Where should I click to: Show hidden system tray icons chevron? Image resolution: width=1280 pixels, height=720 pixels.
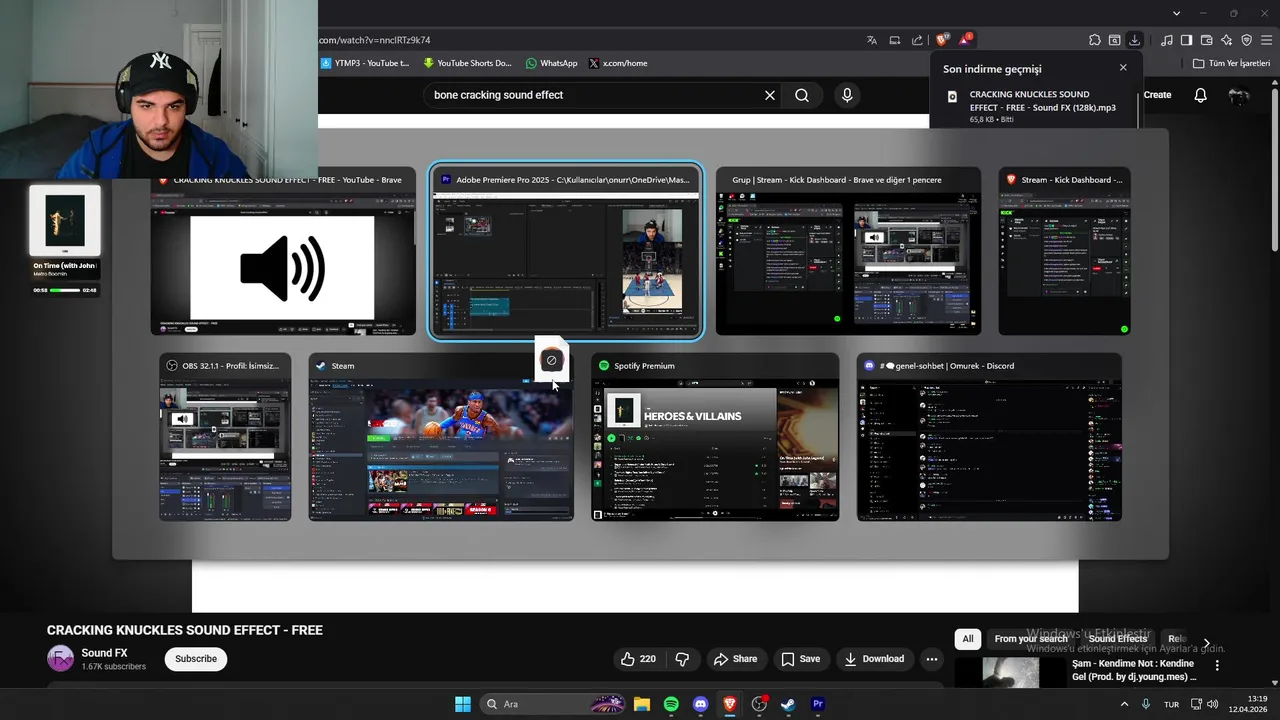click(1124, 704)
